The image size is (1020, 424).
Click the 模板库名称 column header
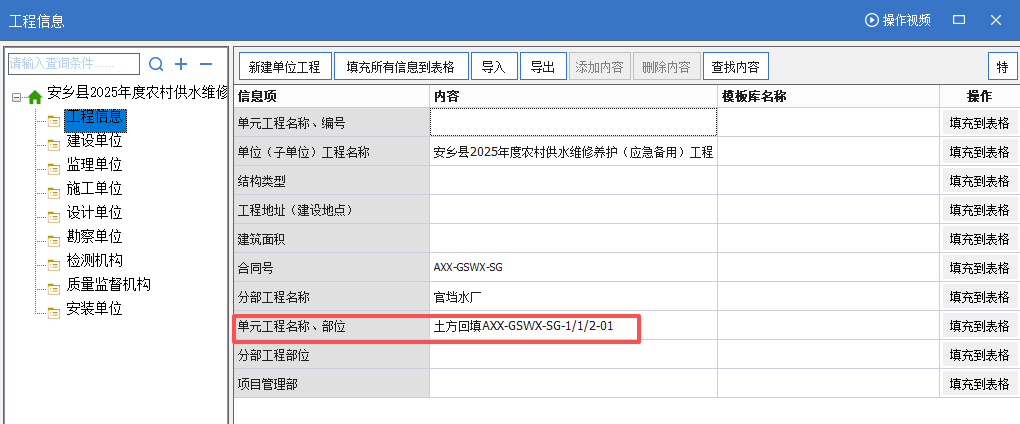[829, 96]
